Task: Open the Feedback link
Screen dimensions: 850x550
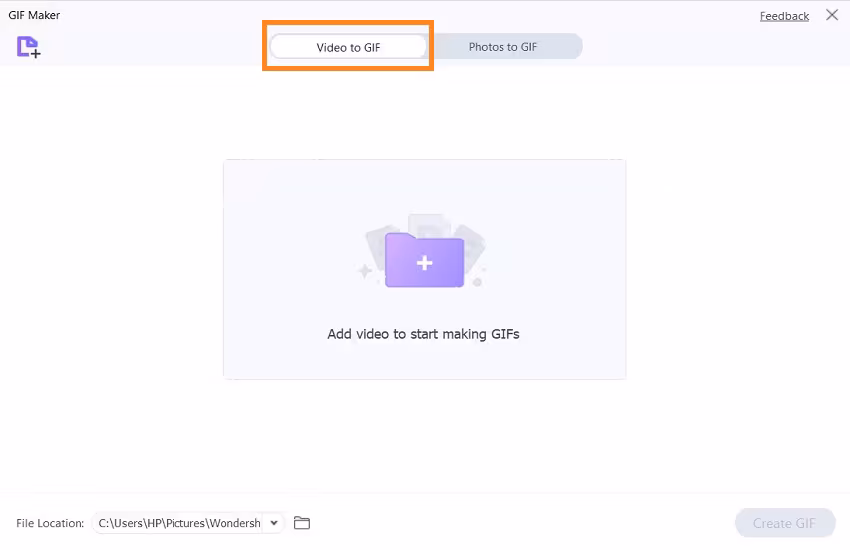Action: pos(784,16)
